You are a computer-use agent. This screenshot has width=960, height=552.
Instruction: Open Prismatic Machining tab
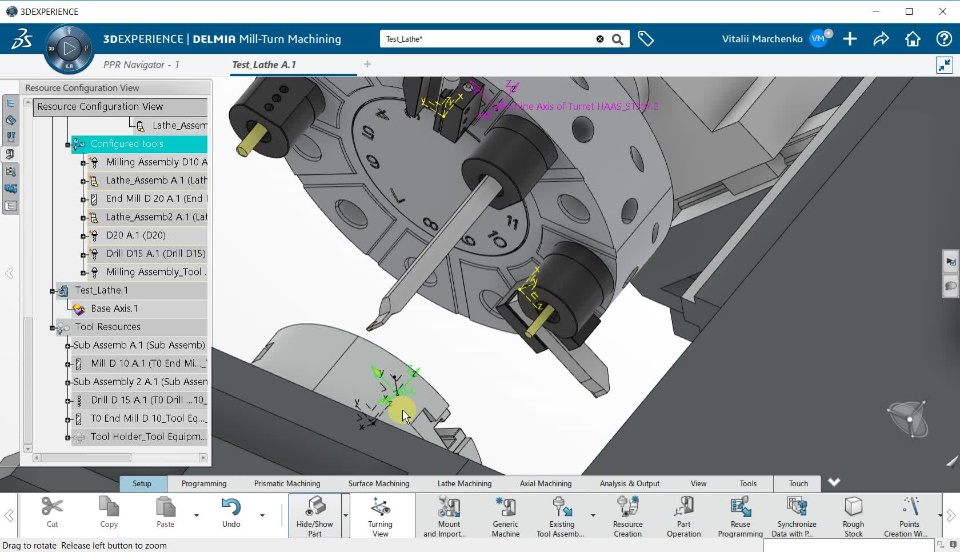287,483
